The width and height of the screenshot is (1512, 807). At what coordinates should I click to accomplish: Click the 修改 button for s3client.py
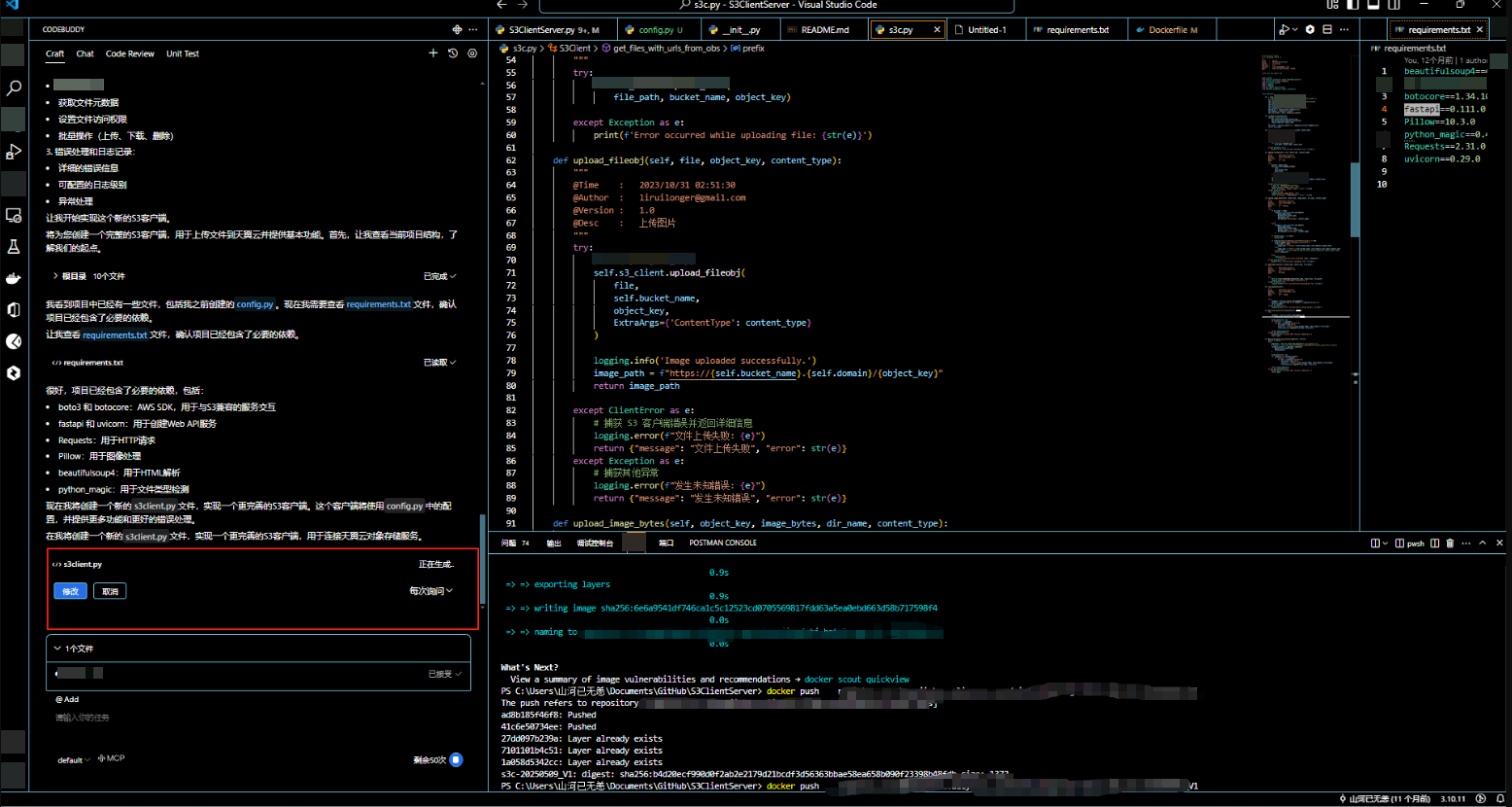coord(71,591)
